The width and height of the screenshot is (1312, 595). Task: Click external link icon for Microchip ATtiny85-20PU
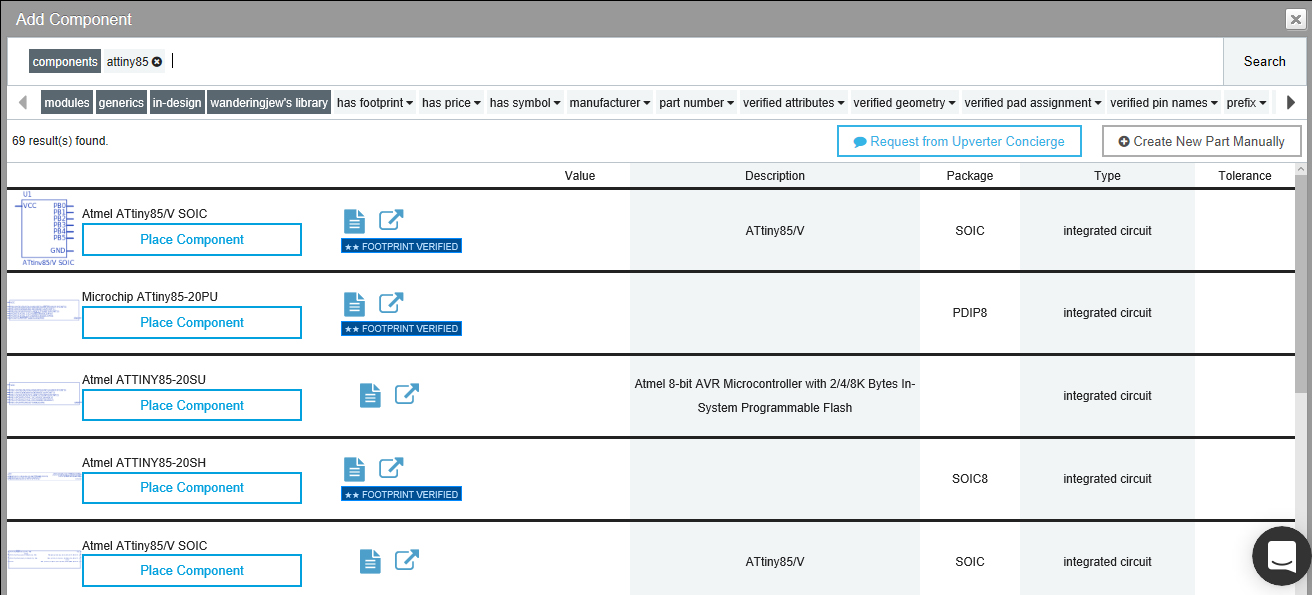(391, 303)
